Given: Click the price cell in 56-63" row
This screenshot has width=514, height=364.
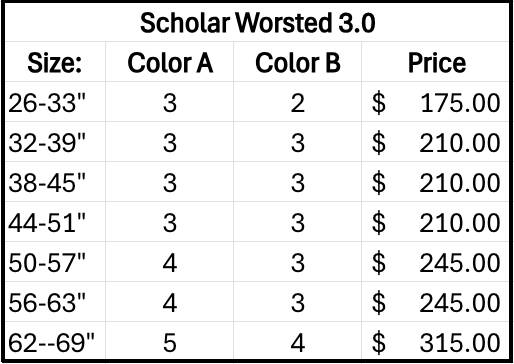Looking at the screenshot, I should [435, 302].
